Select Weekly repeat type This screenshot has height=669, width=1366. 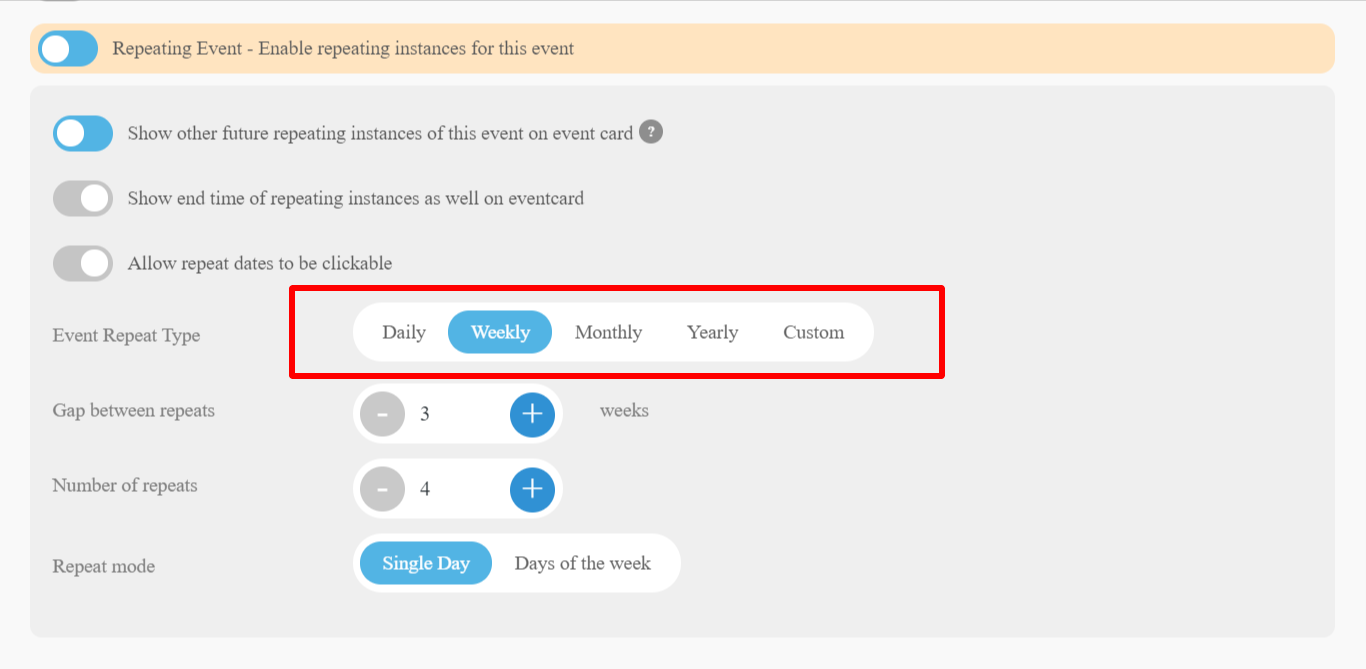(x=500, y=332)
